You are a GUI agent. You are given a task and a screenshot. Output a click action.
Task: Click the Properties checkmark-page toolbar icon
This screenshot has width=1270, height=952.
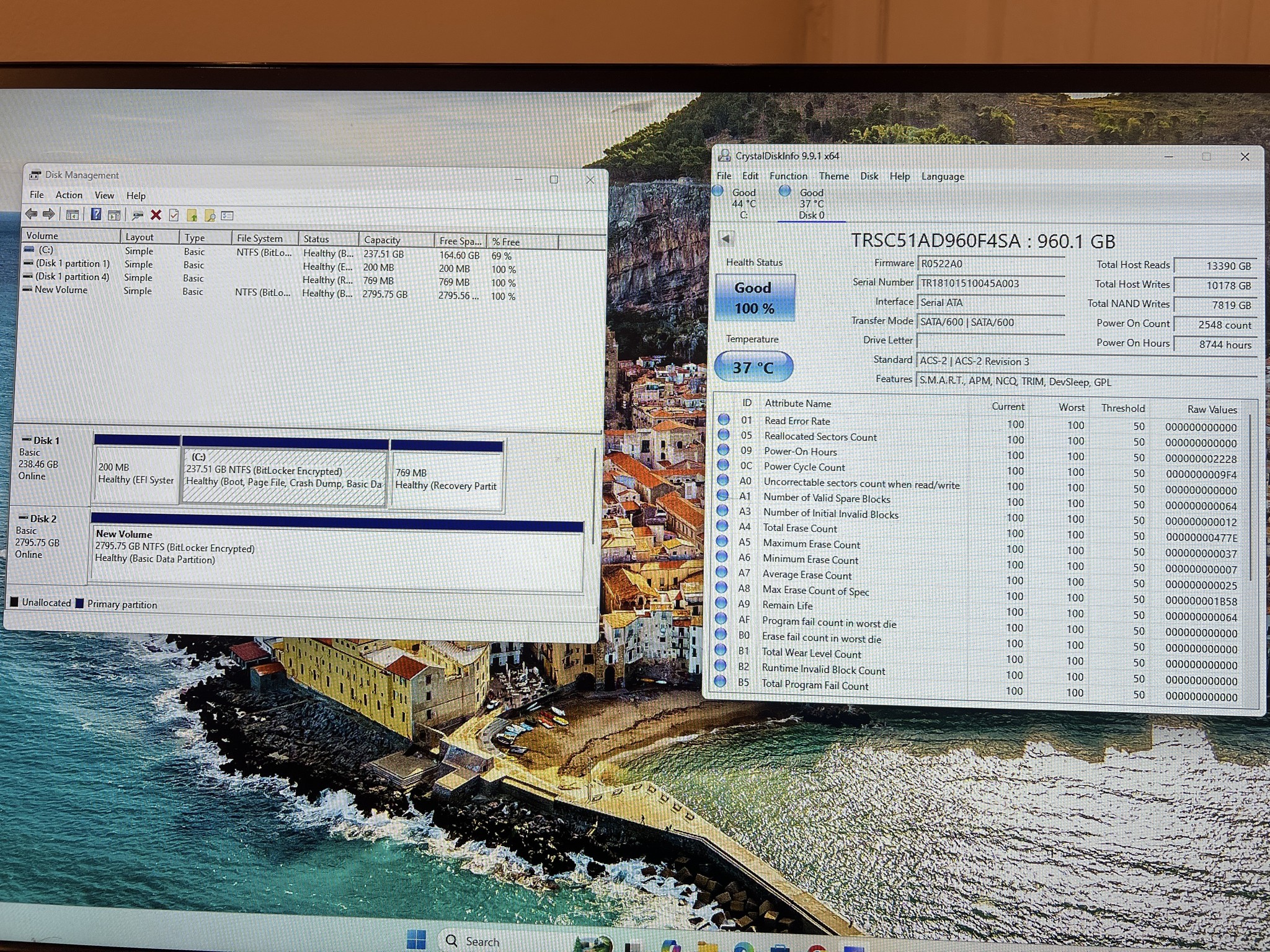174,215
